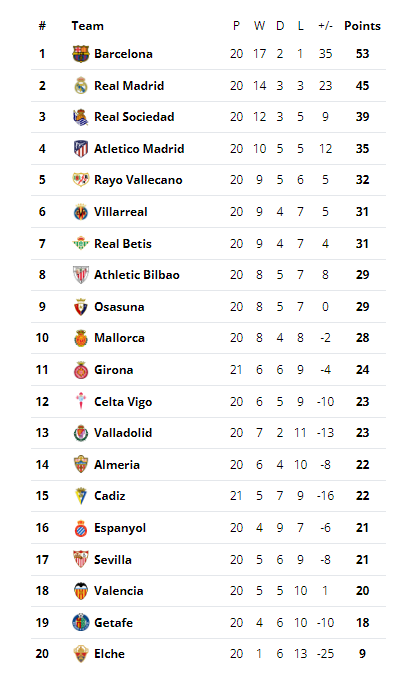The image size is (406, 682).
Task: Click the Atletico Madrid crest icon
Action: click(x=81, y=149)
